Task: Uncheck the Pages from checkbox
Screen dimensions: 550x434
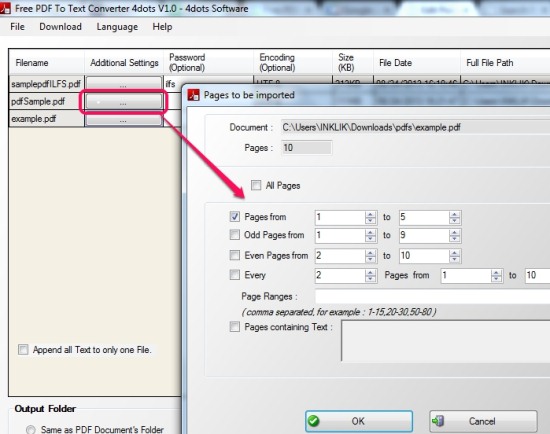Action: 235,216
